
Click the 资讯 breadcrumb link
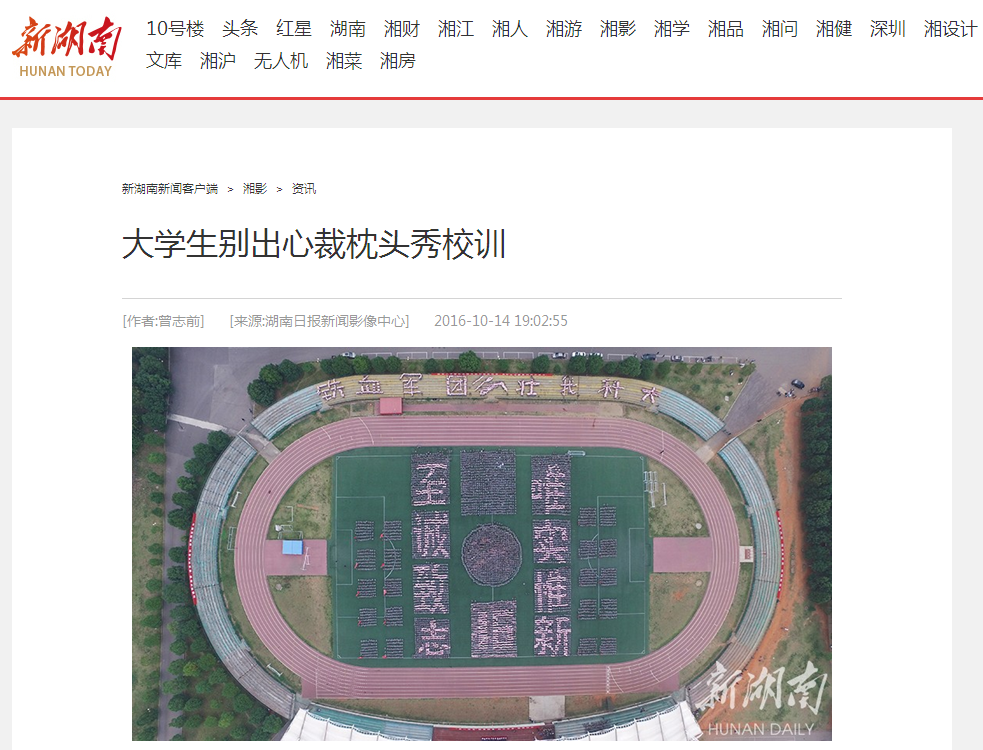(304, 189)
